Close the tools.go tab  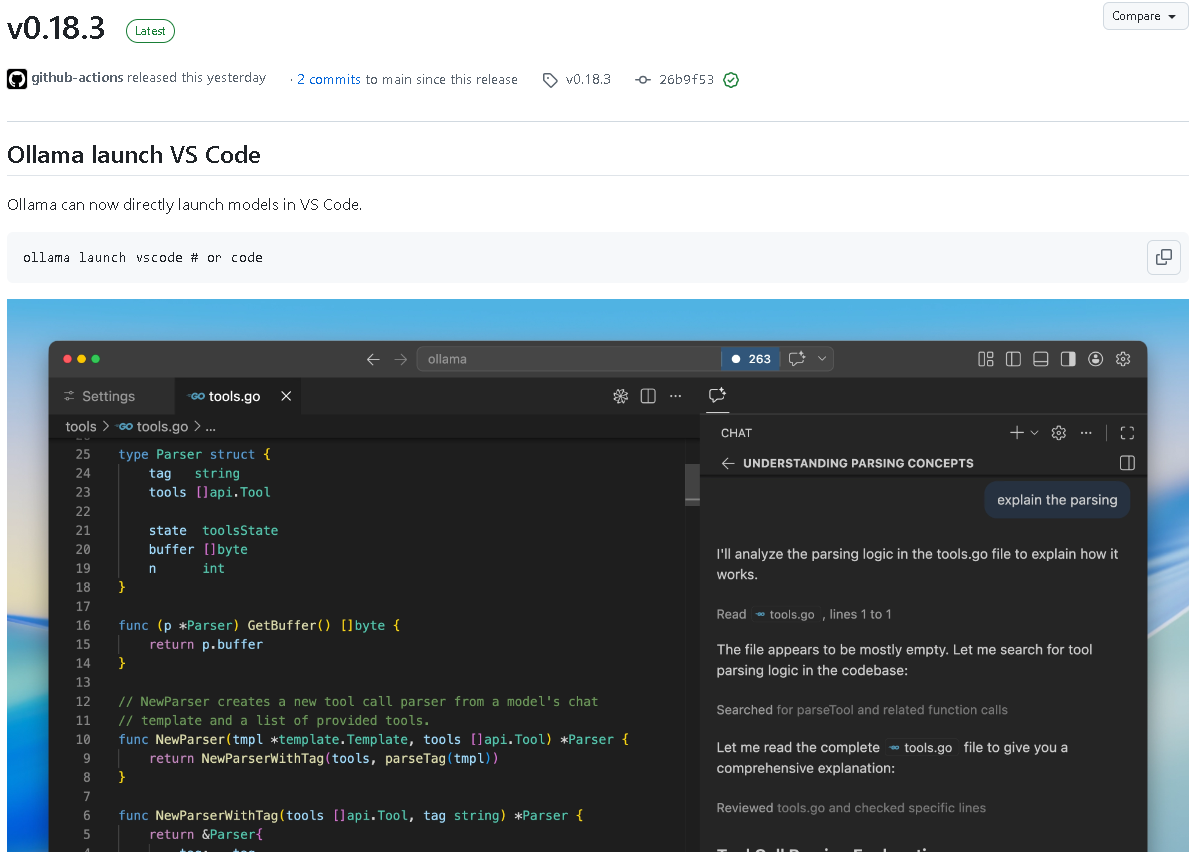(x=286, y=396)
